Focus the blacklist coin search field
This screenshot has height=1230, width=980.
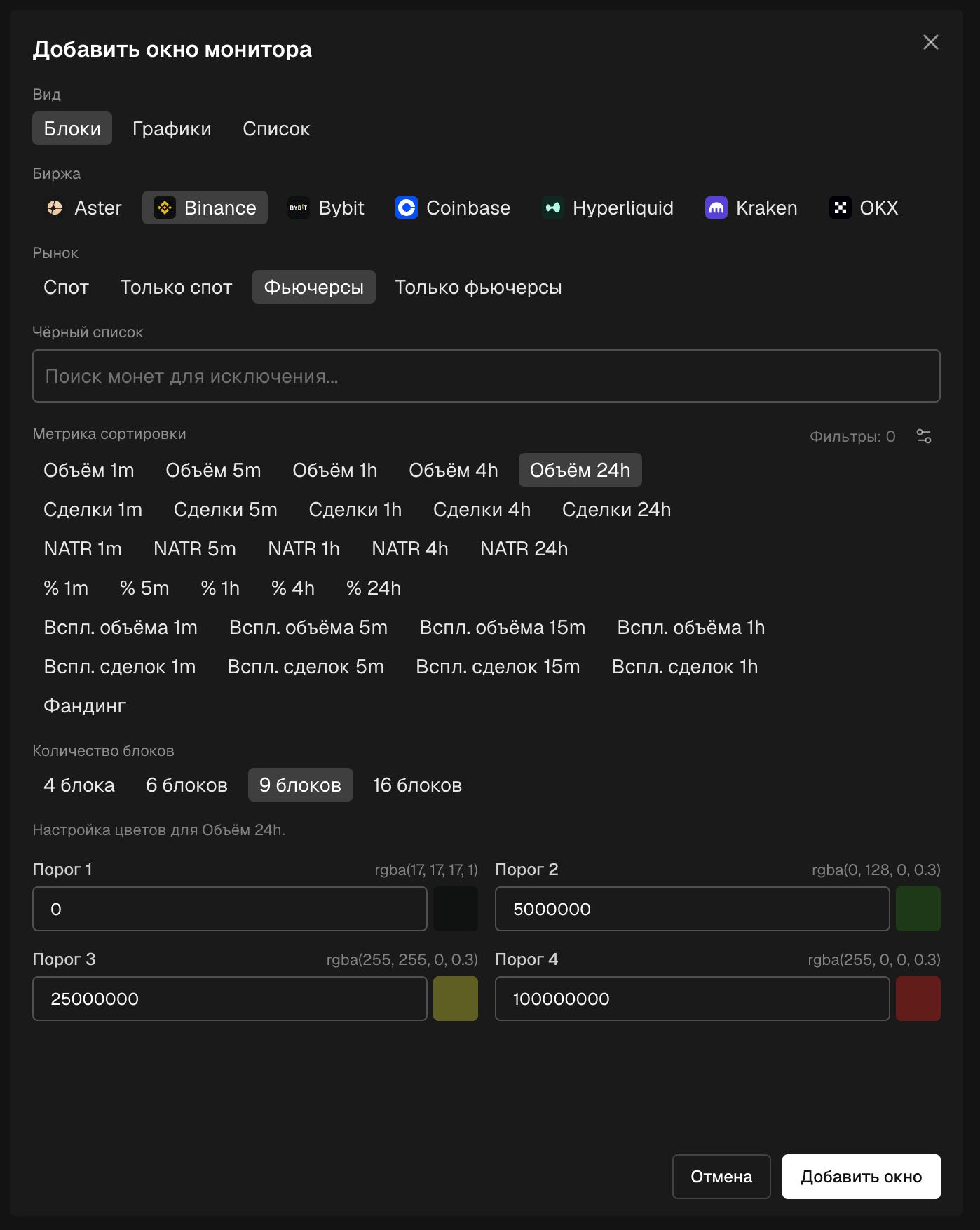click(486, 377)
